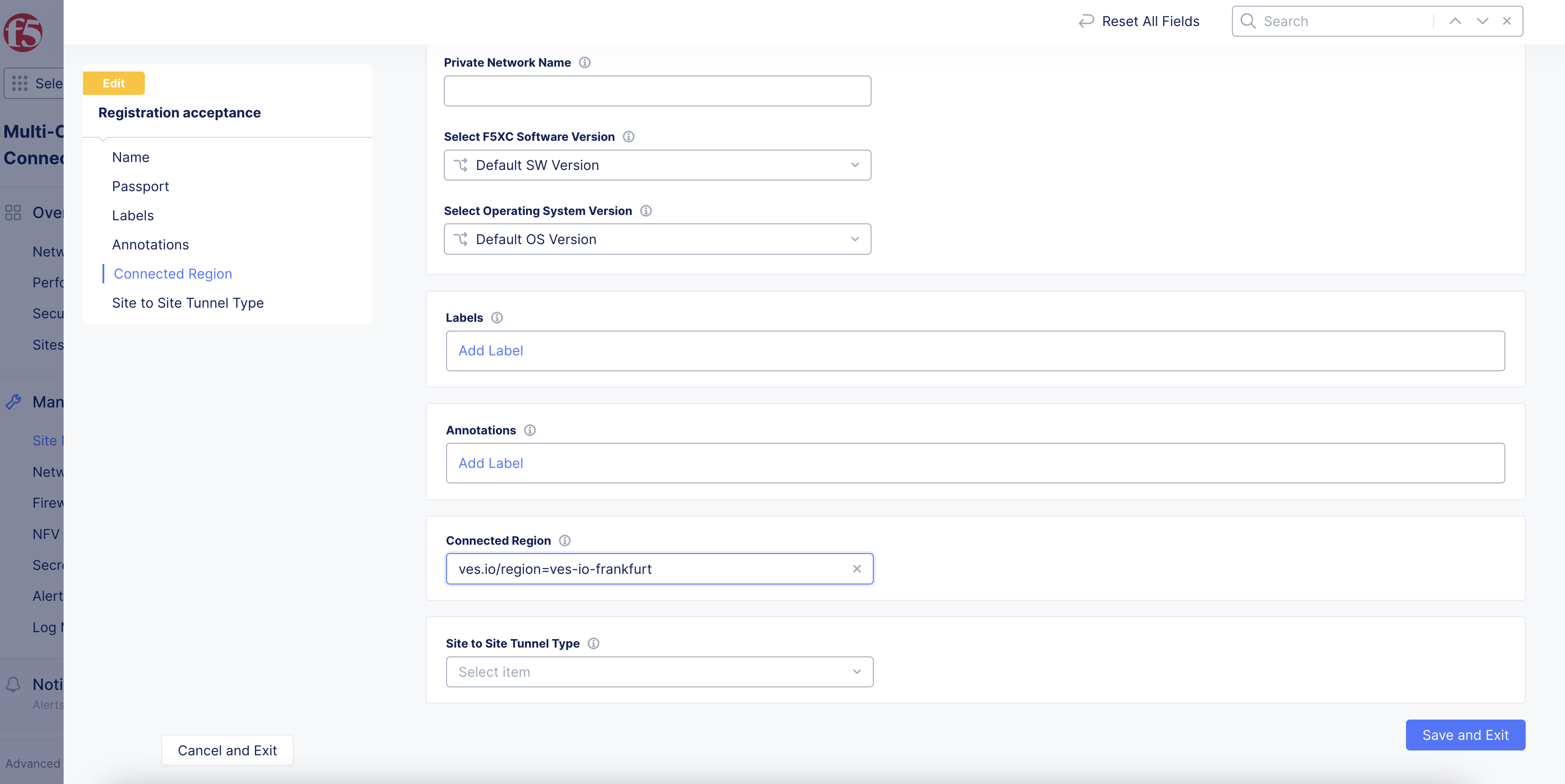Click the Overview dashboard icon in sidebar
Image resolution: width=1565 pixels, height=784 pixels.
pos(13,212)
